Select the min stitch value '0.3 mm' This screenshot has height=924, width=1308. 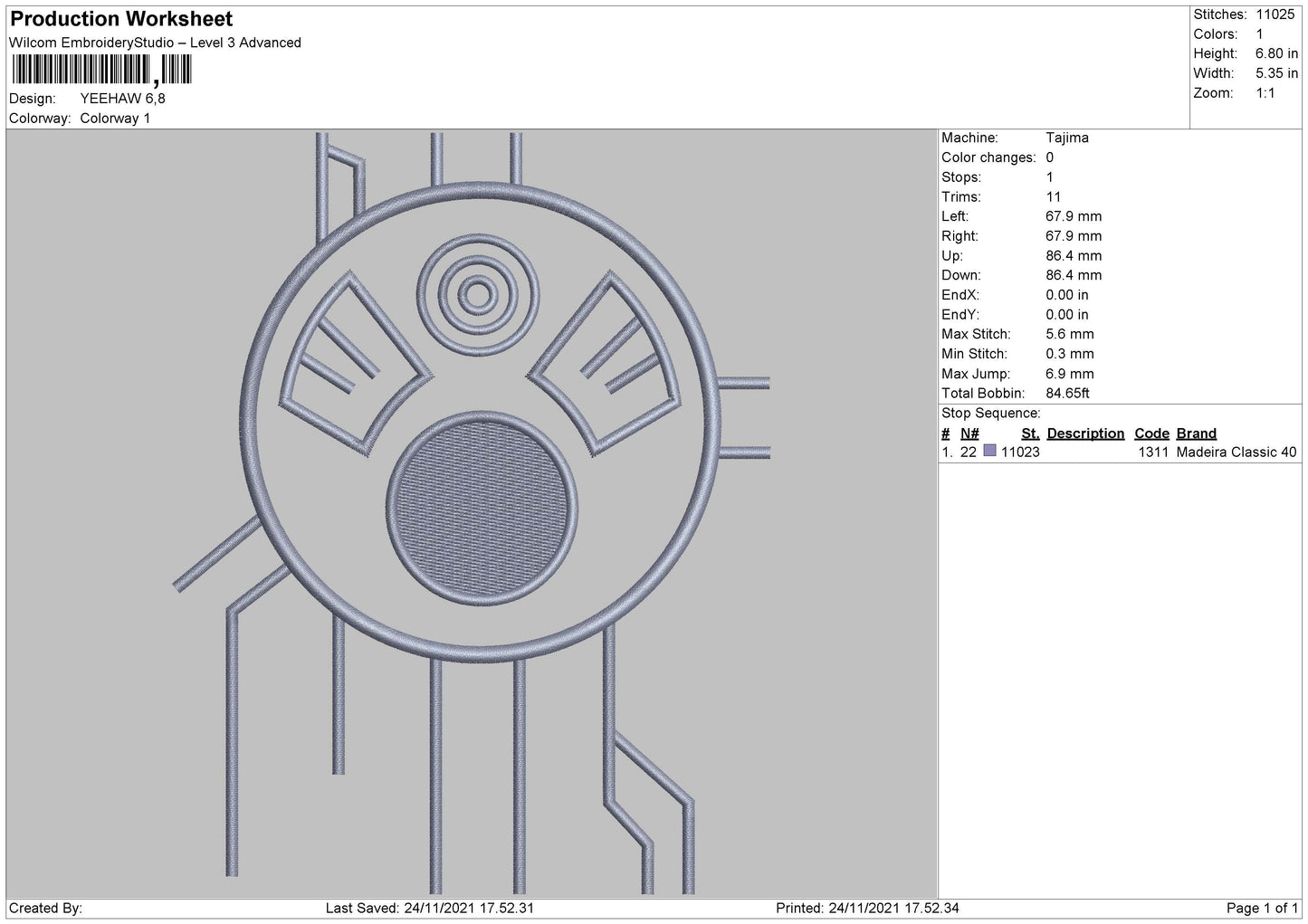click(x=1069, y=354)
